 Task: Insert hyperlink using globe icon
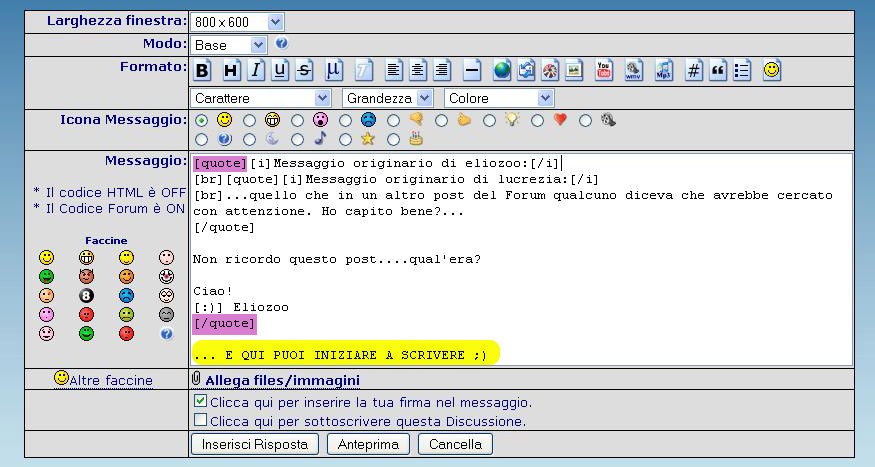502,70
